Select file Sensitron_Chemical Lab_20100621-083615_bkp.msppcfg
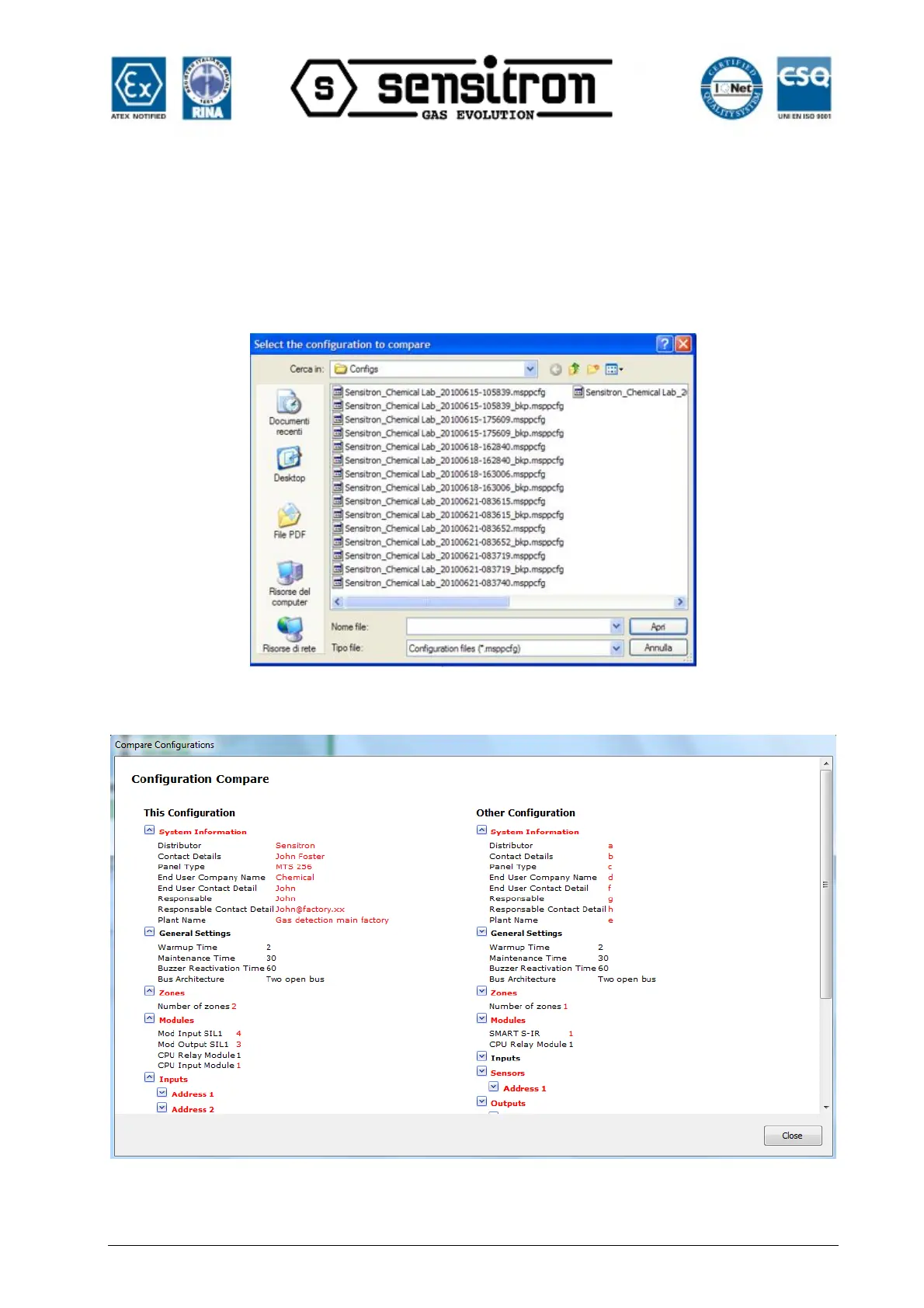Image resolution: width=924 pixels, height=1308 pixels. coord(448,515)
